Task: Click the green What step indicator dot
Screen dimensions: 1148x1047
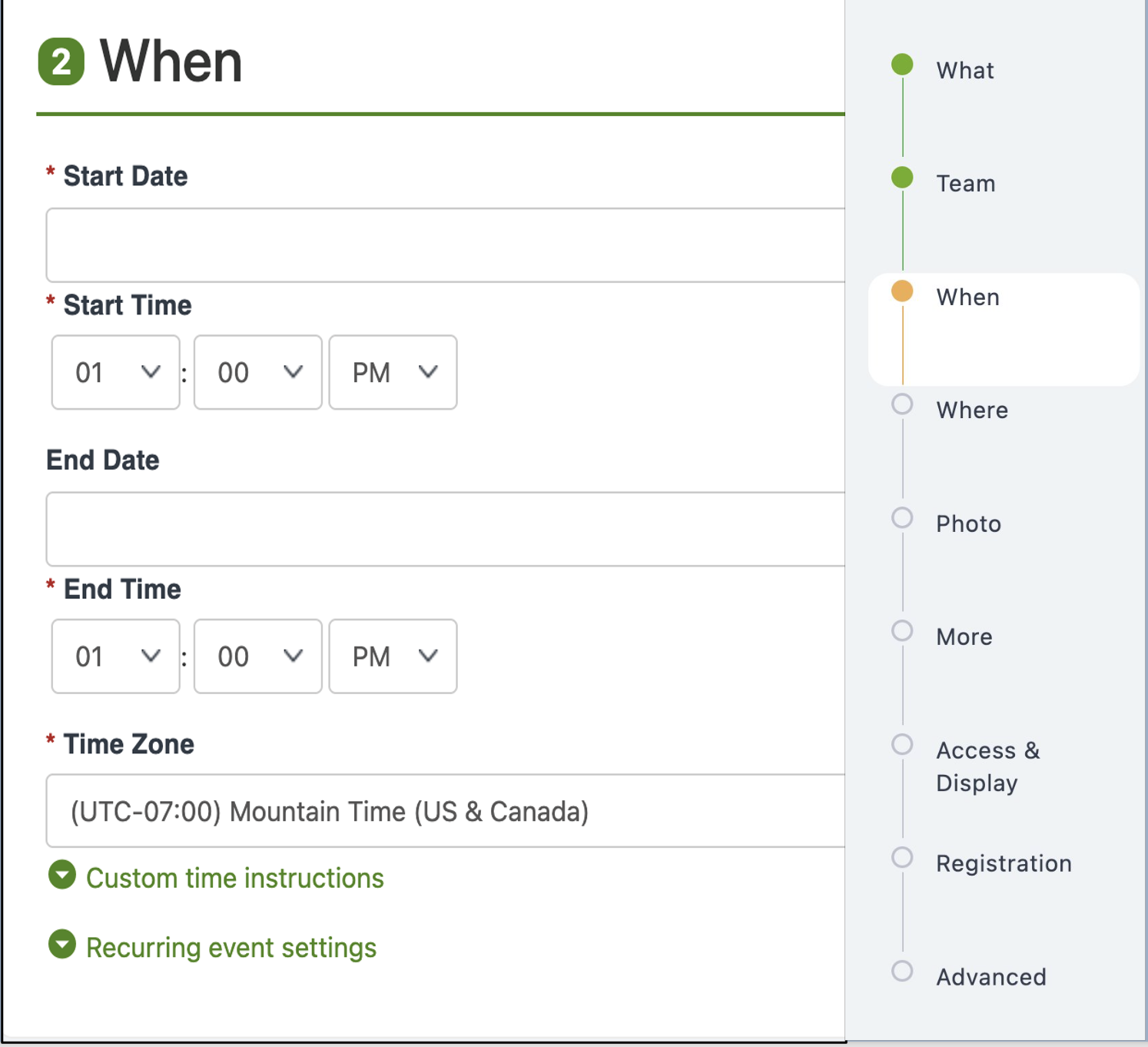Action: pyautogui.click(x=903, y=65)
